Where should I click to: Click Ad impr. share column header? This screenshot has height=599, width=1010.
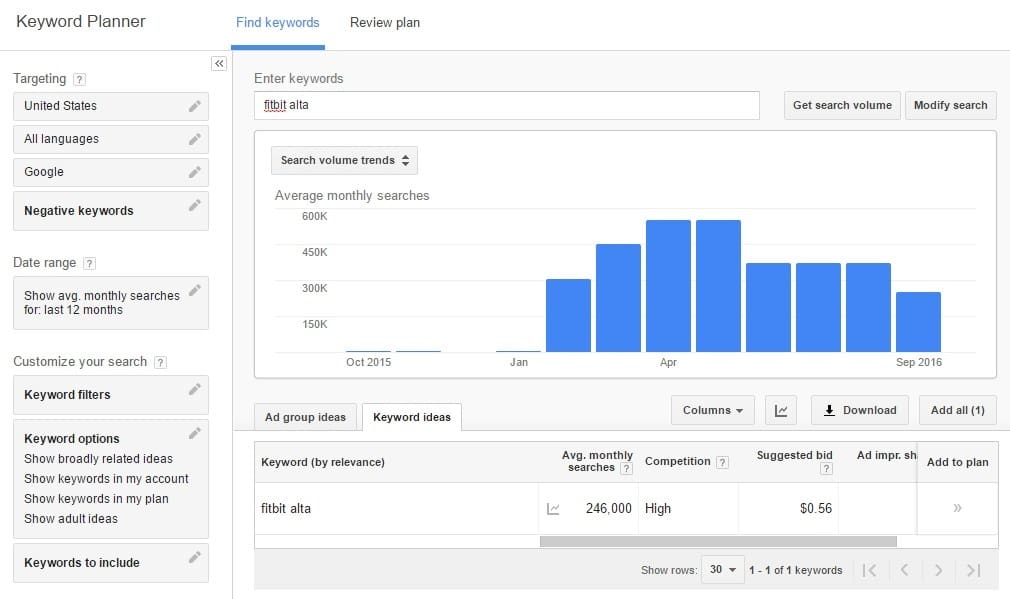886,455
